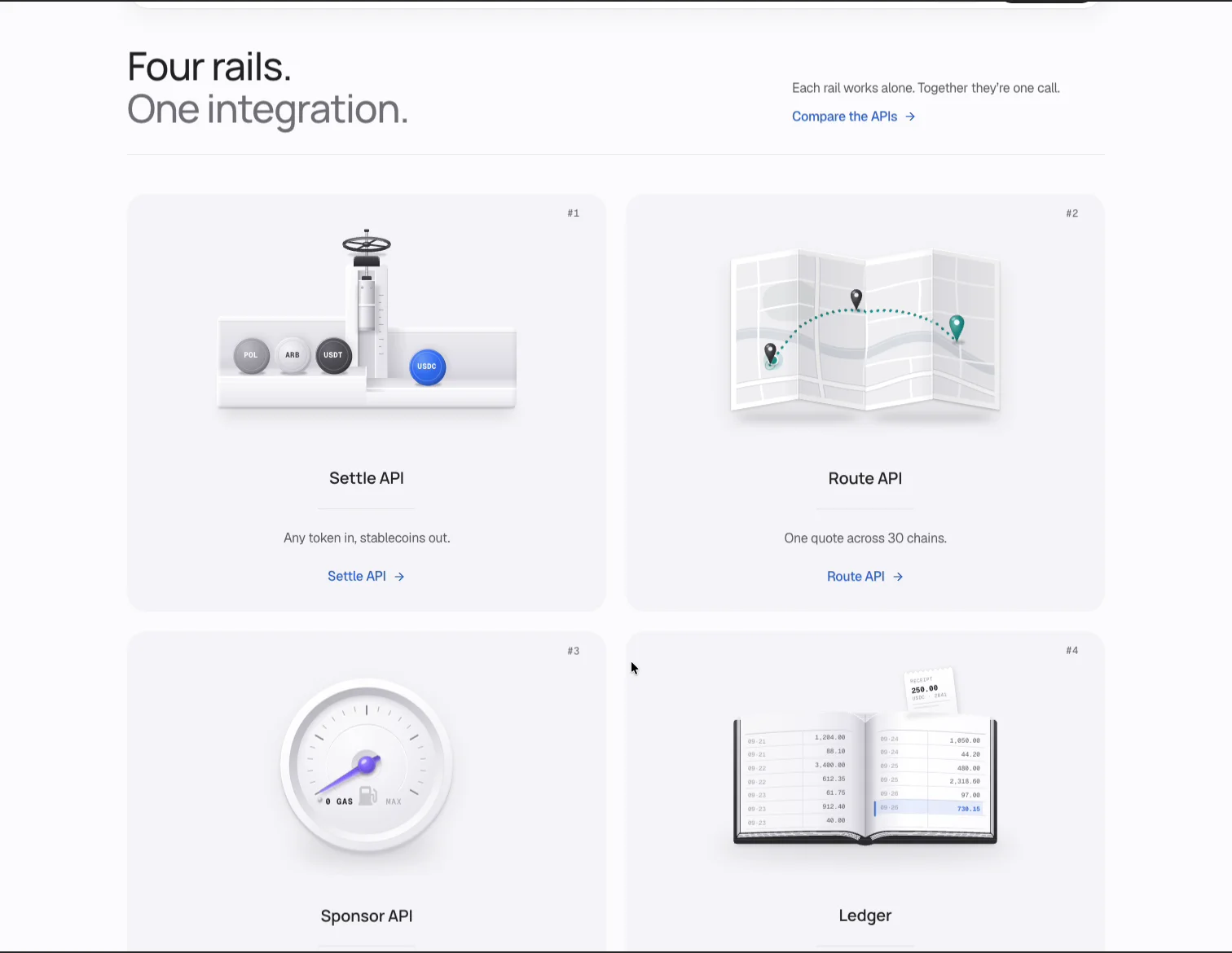Click the dark USDT token coin
Screen dimensions: 1232x953
(x=333, y=355)
